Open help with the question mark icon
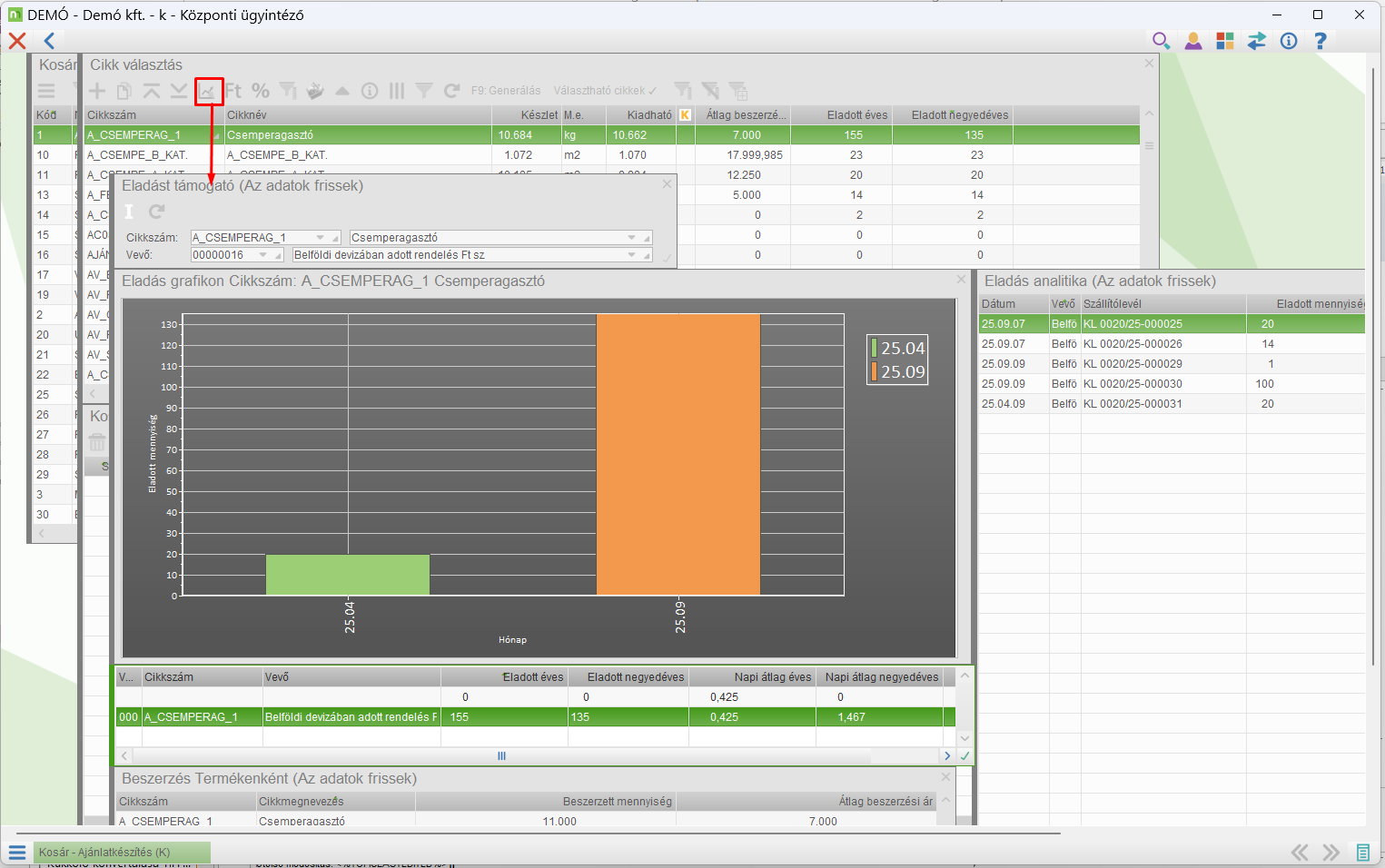Screen dimensions: 1385x868 (x=1321, y=41)
